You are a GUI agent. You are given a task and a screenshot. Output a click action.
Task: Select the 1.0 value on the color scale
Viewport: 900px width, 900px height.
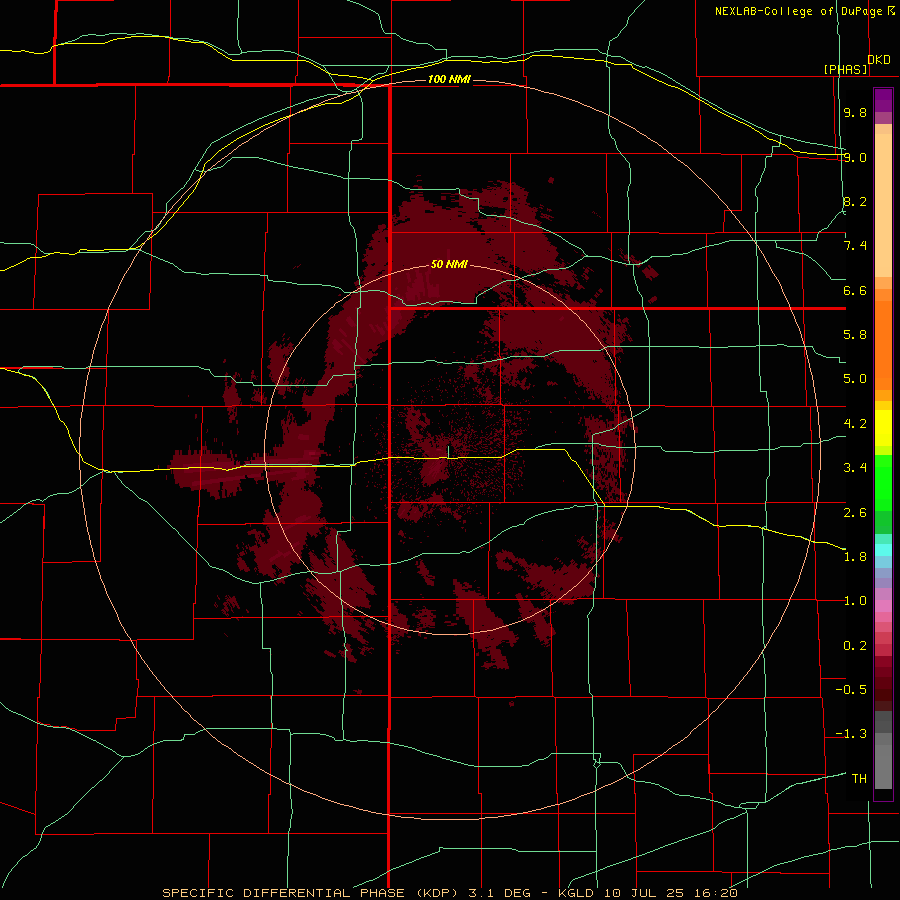(x=855, y=601)
